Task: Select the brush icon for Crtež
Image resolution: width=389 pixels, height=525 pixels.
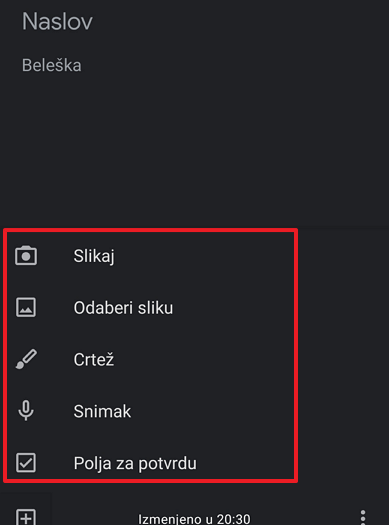Action: tap(26, 359)
